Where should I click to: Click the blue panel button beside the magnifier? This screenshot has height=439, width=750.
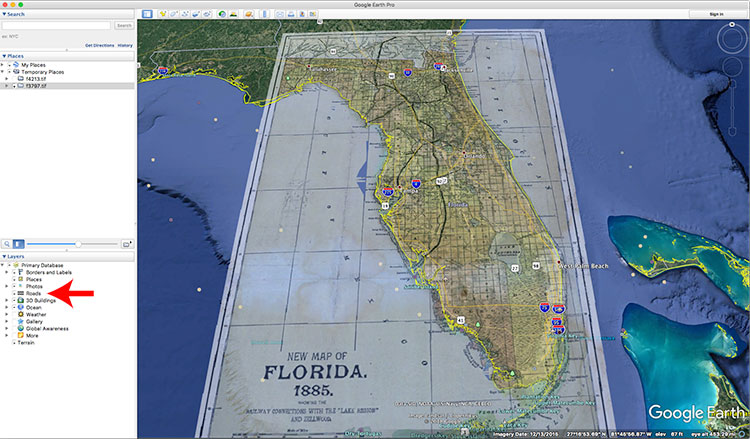(18, 244)
